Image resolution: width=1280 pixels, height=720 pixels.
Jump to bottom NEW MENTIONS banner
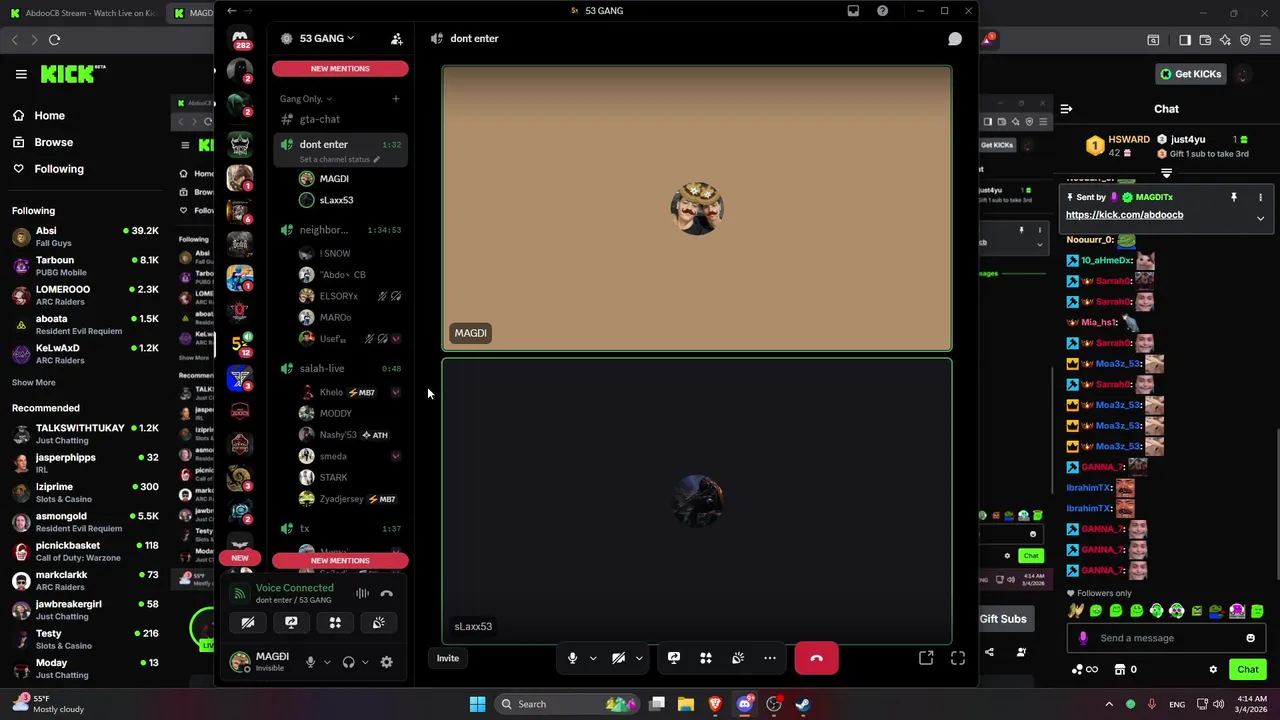click(x=340, y=561)
